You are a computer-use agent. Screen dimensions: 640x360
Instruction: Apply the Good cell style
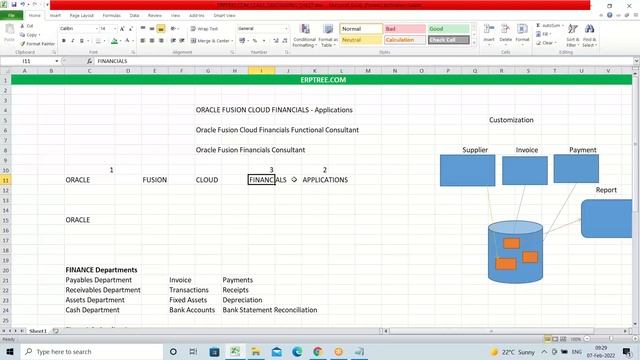448,29
